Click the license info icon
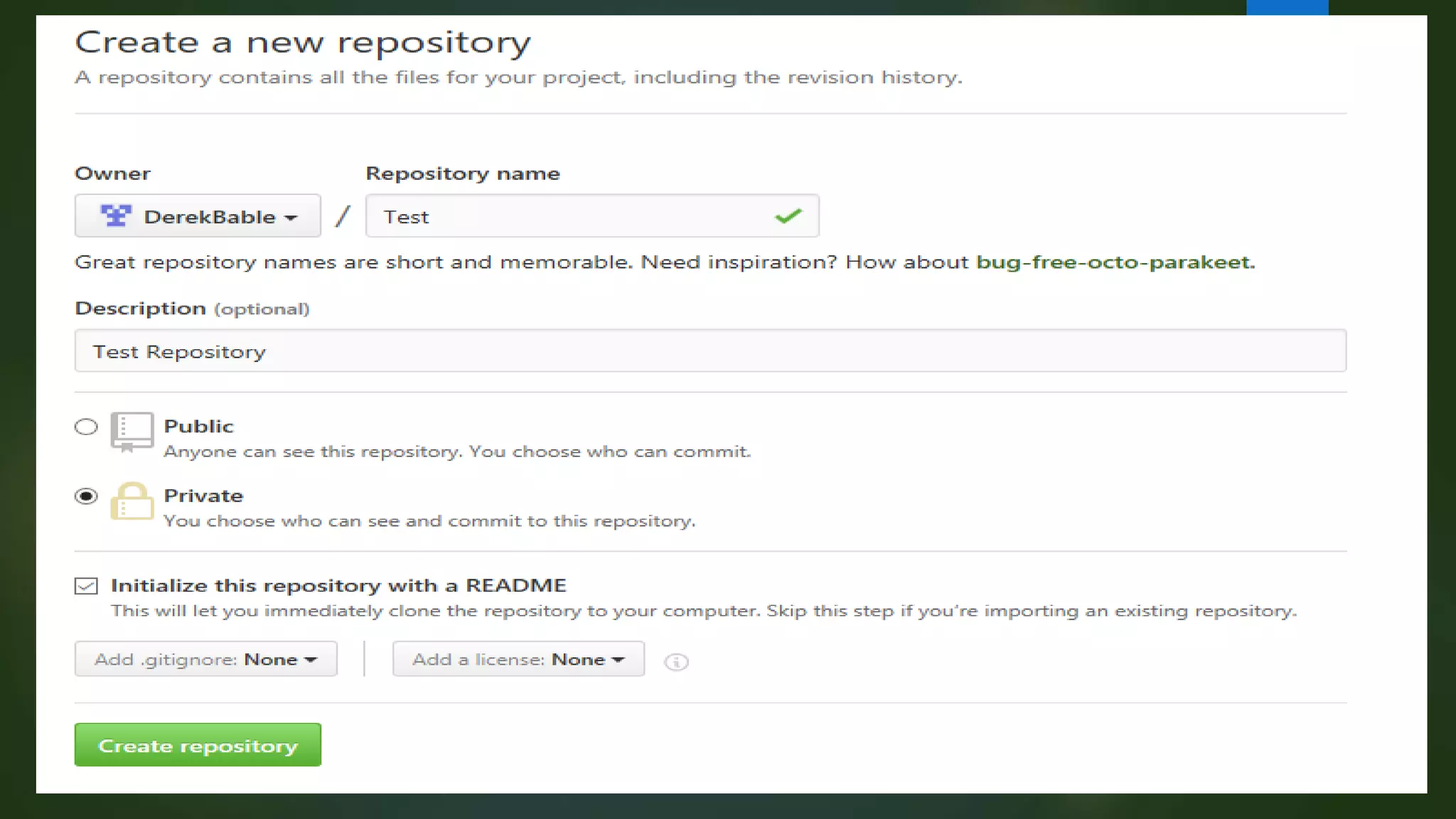The height and width of the screenshot is (819, 1456). click(x=675, y=662)
